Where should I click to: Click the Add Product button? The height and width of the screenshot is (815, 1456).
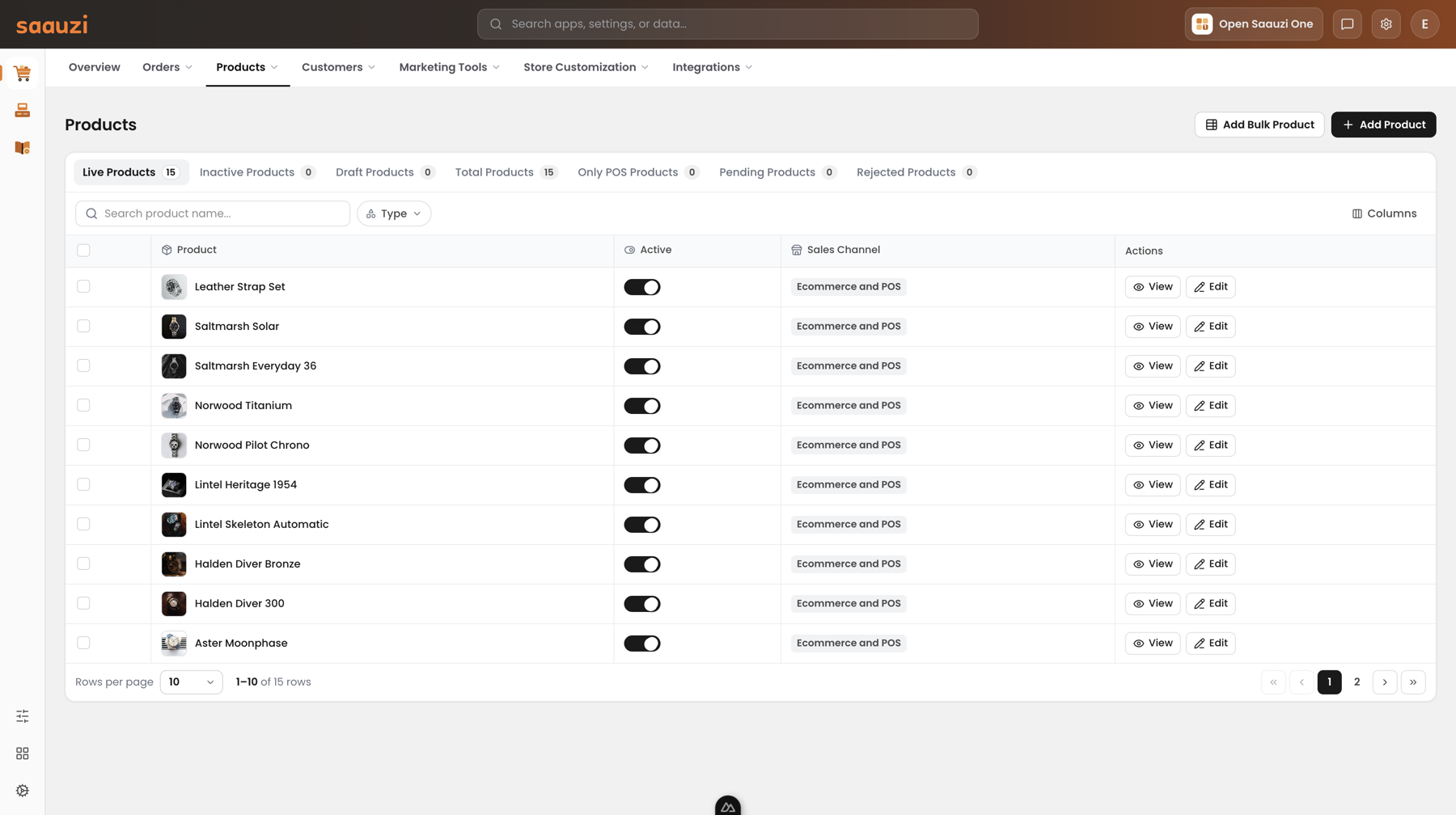click(x=1383, y=125)
